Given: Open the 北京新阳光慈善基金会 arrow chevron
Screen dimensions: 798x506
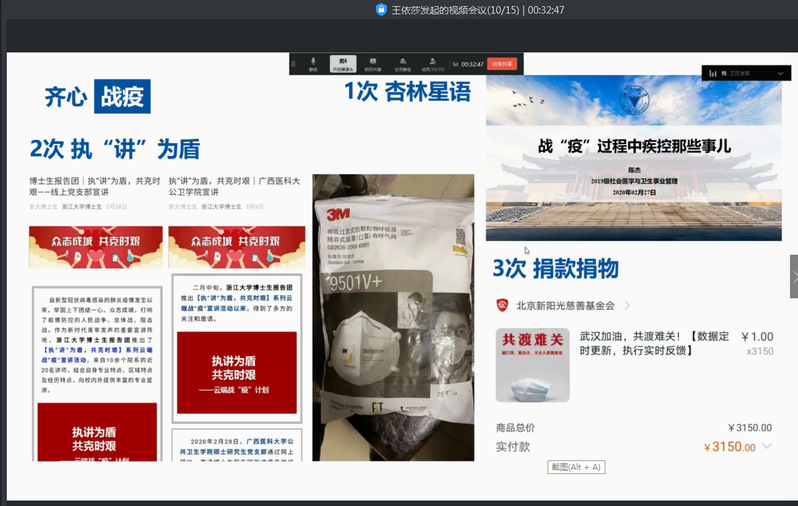Looking at the screenshot, I should [x=627, y=305].
